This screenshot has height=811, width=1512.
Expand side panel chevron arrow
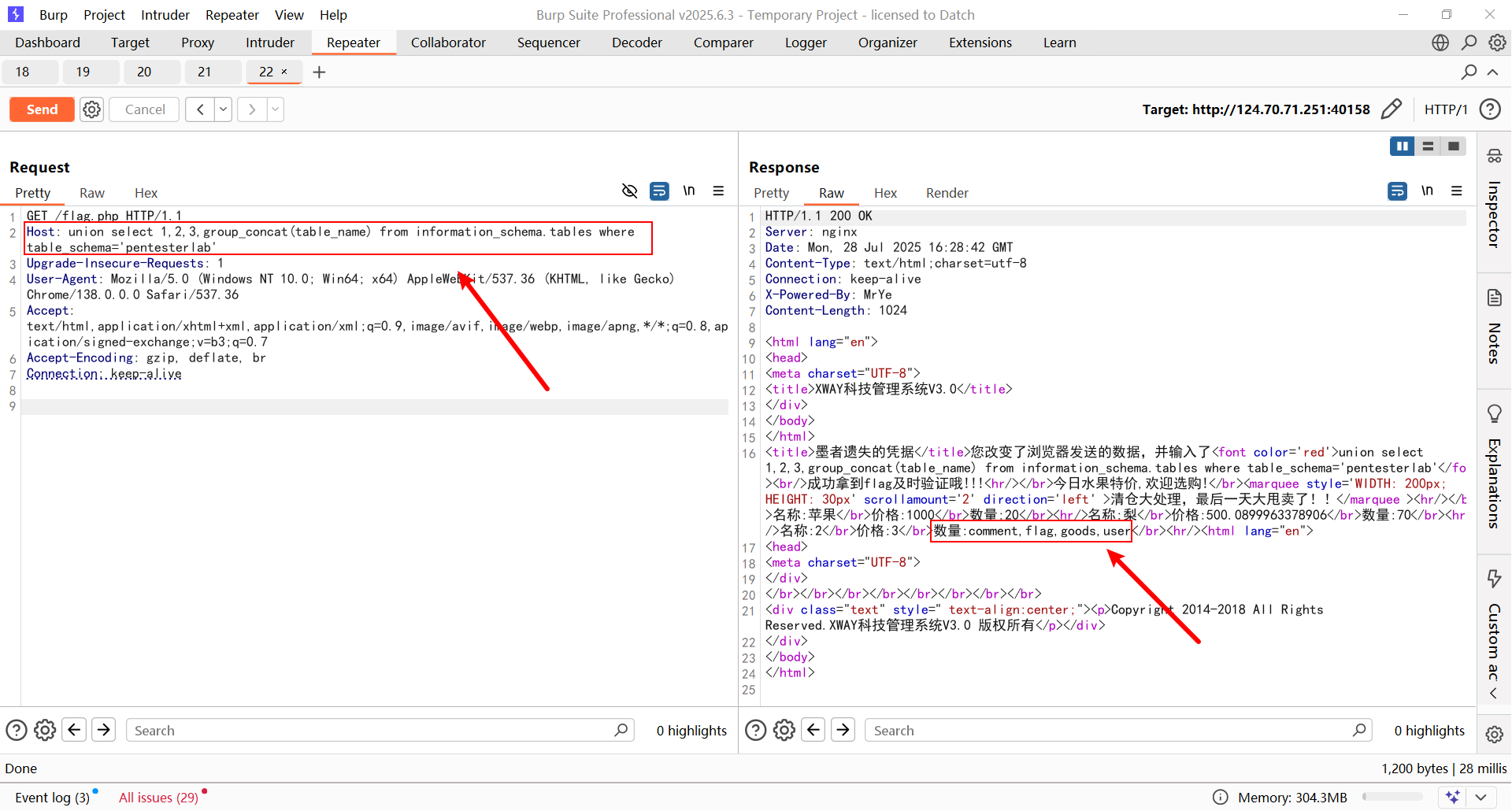(x=1493, y=694)
